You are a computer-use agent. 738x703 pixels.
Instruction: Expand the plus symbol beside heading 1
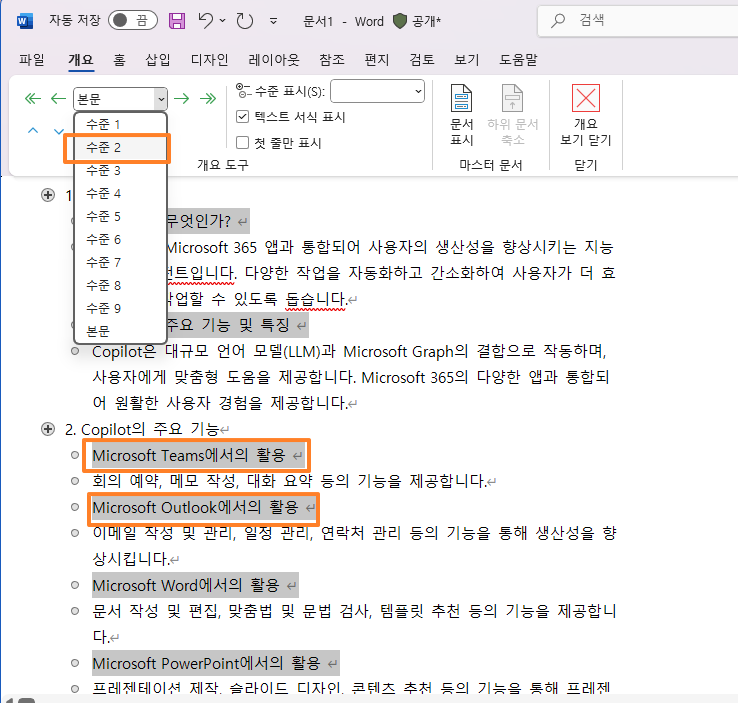point(48,195)
